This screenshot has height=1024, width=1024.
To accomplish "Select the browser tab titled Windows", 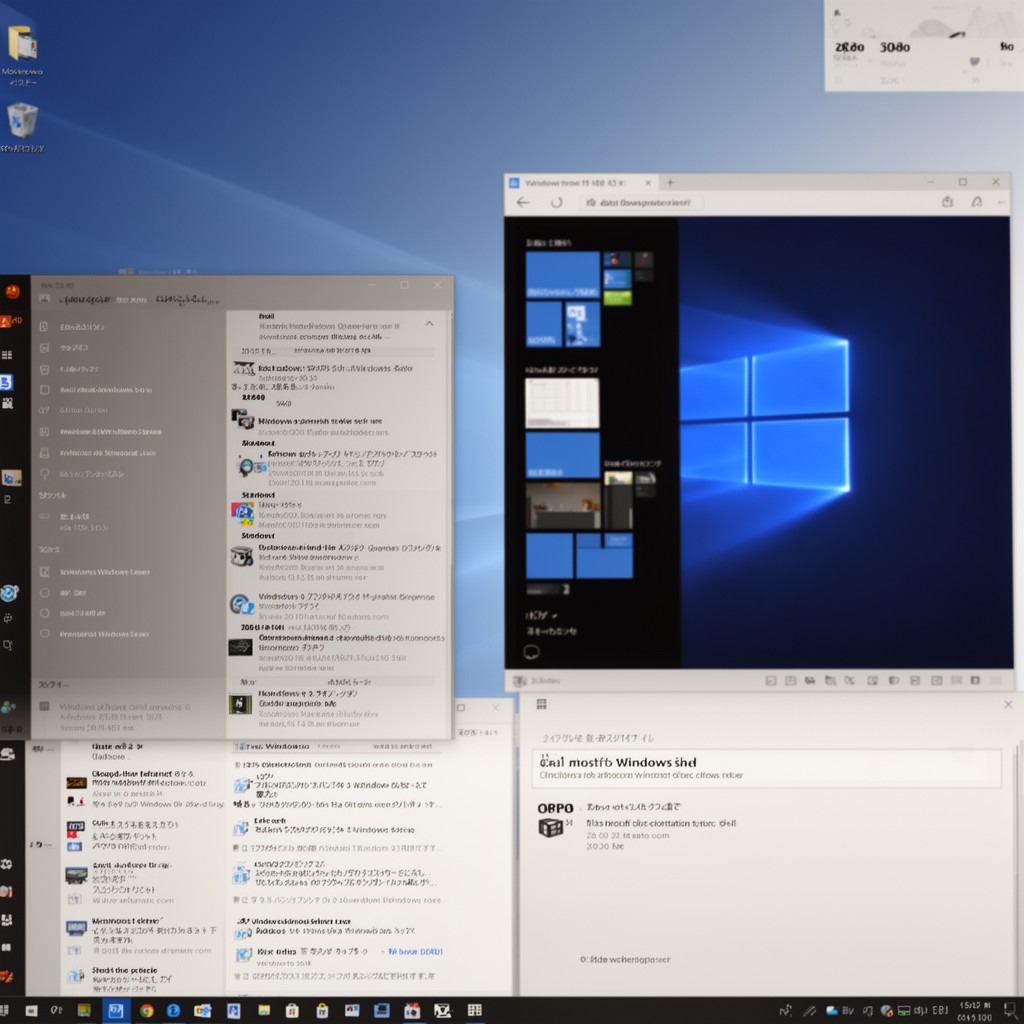I will coord(581,183).
